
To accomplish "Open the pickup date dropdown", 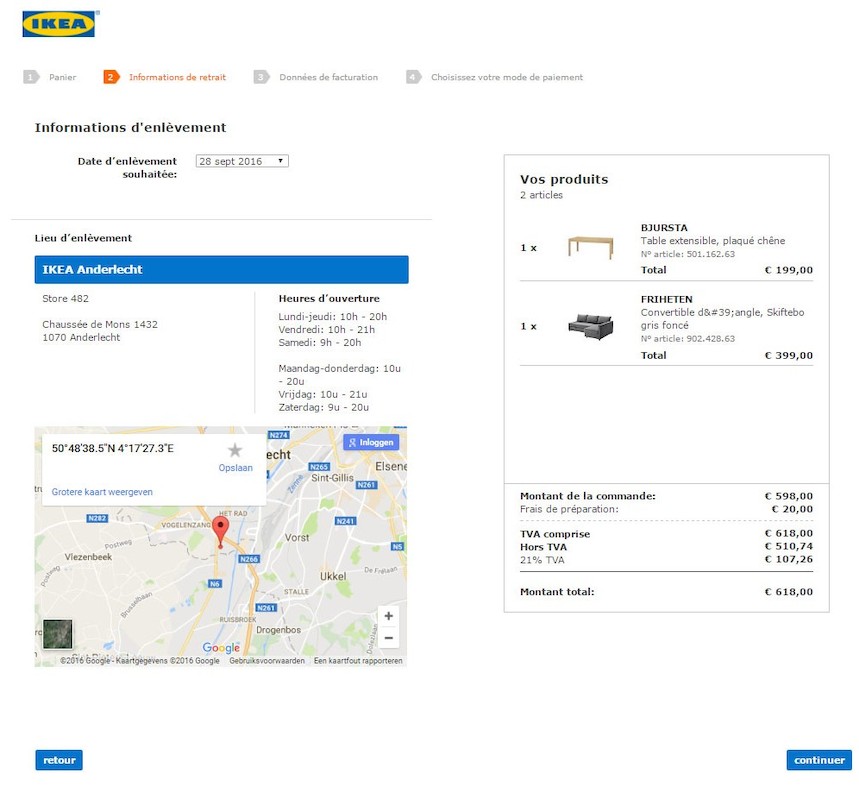I will [242, 161].
